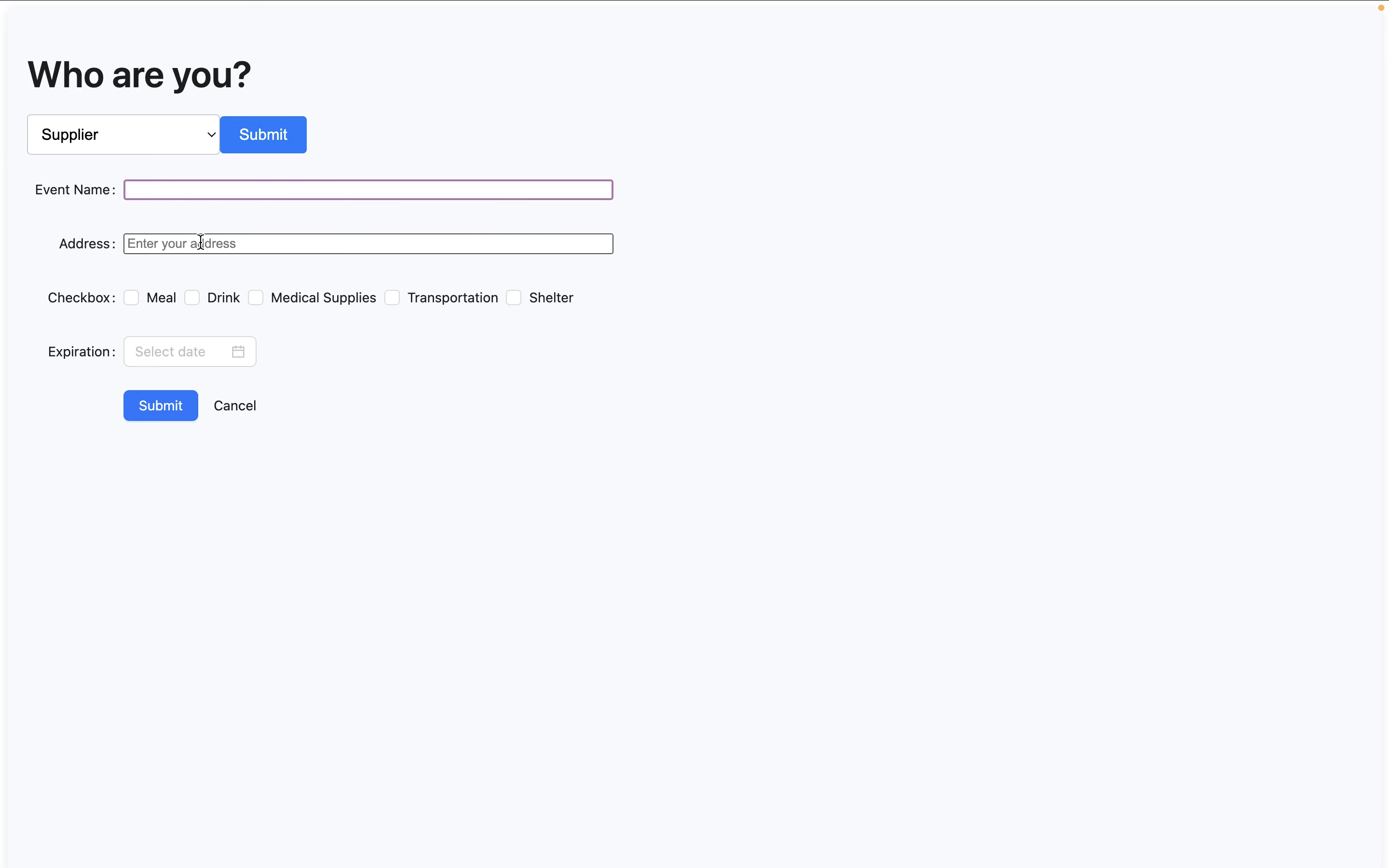Click the Event Name label
Image resolution: width=1389 pixels, height=868 pixels.
(x=72, y=190)
